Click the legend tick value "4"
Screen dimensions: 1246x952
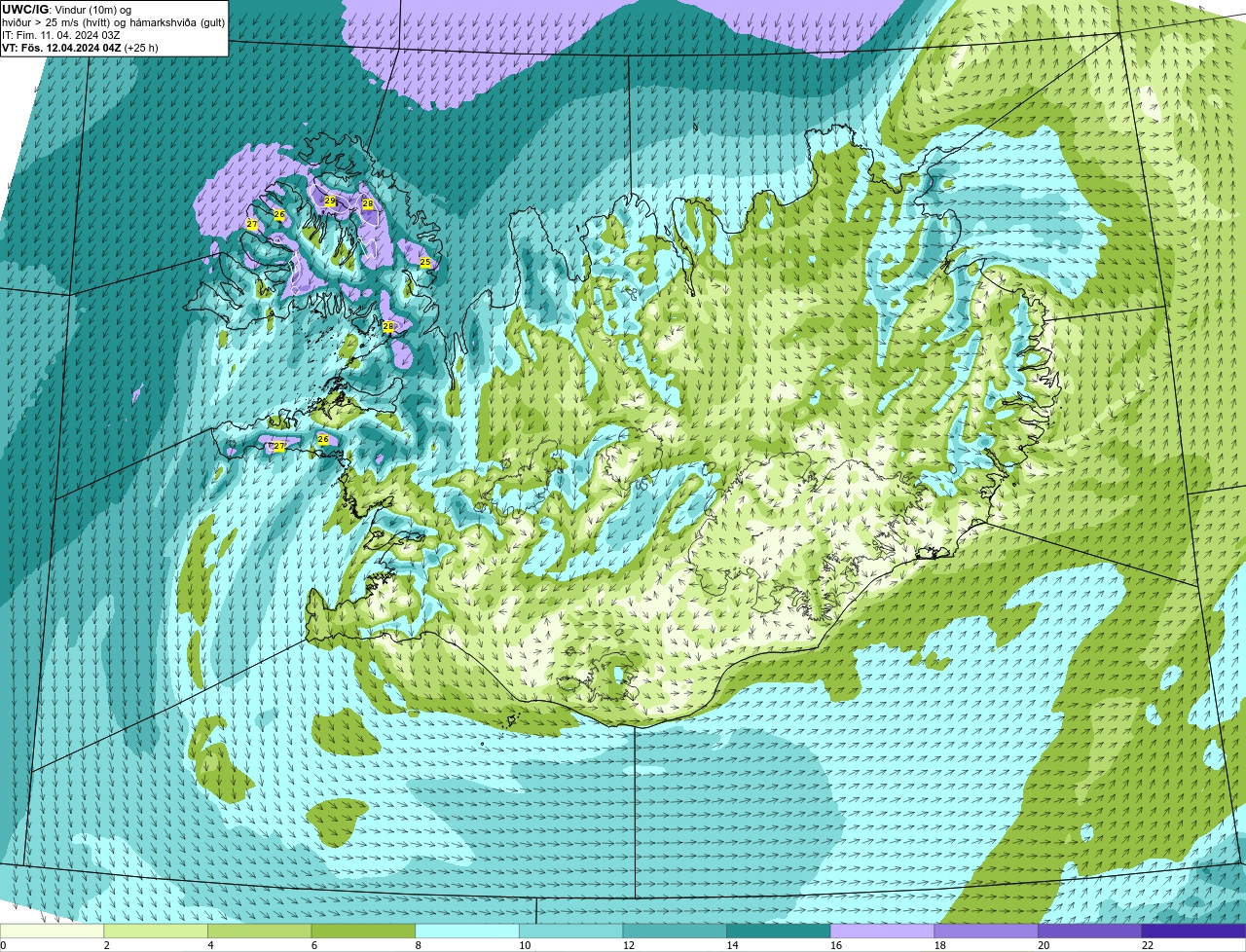[210, 945]
